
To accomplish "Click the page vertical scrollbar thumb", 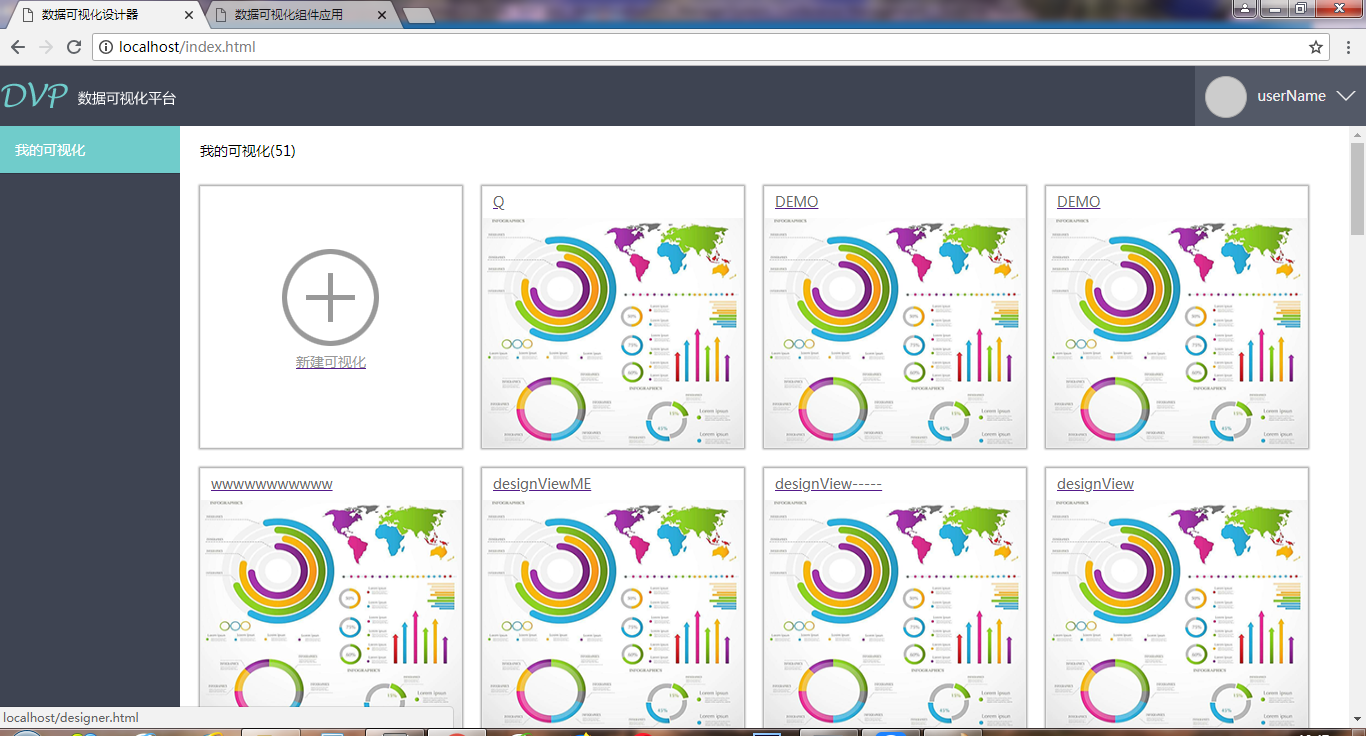I will (1357, 188).
